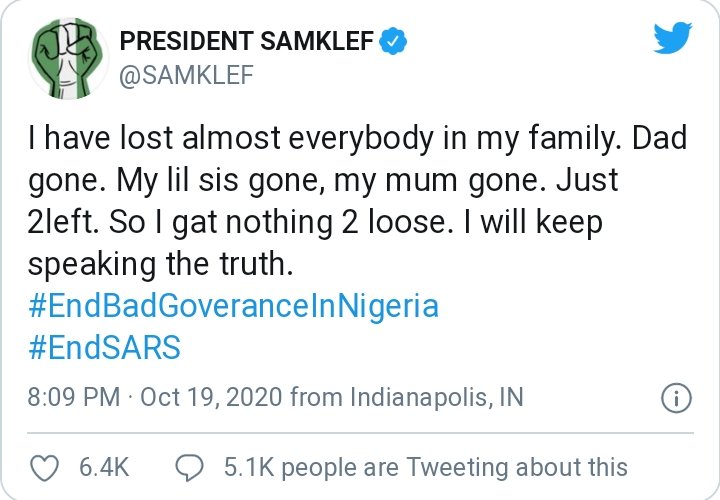This screenshot has width=720, height=500.
Task: Open the #EndBadGoveranceInNigeria hashtag
Action: pos(233,305)
